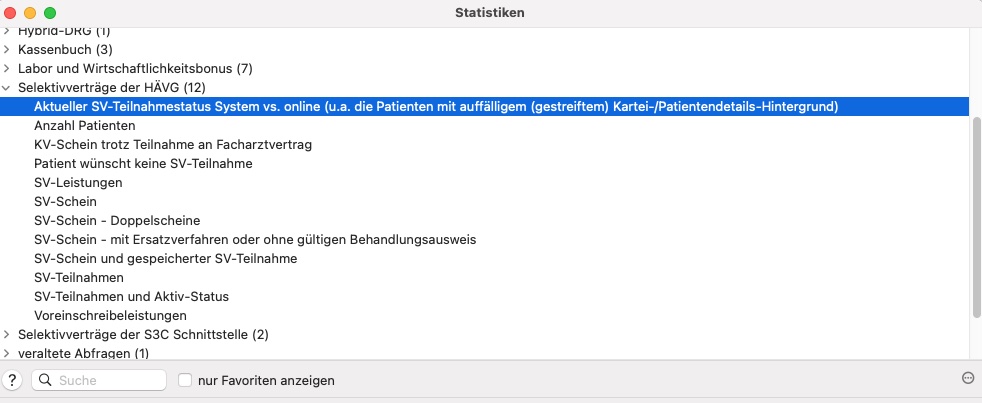
Task: Open the Voreinschreibeleistungen statistic
Action: [110, 315]
